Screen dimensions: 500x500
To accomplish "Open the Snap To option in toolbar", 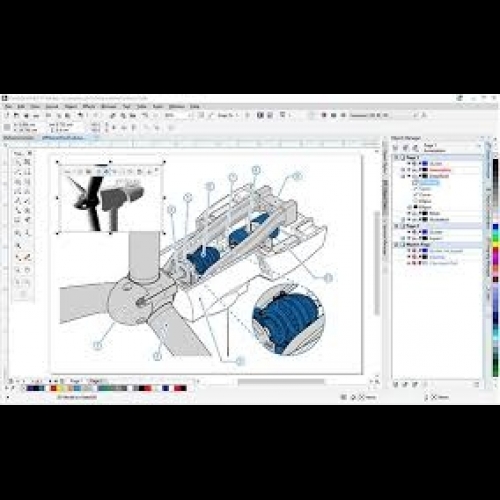I will click(227, 115).
